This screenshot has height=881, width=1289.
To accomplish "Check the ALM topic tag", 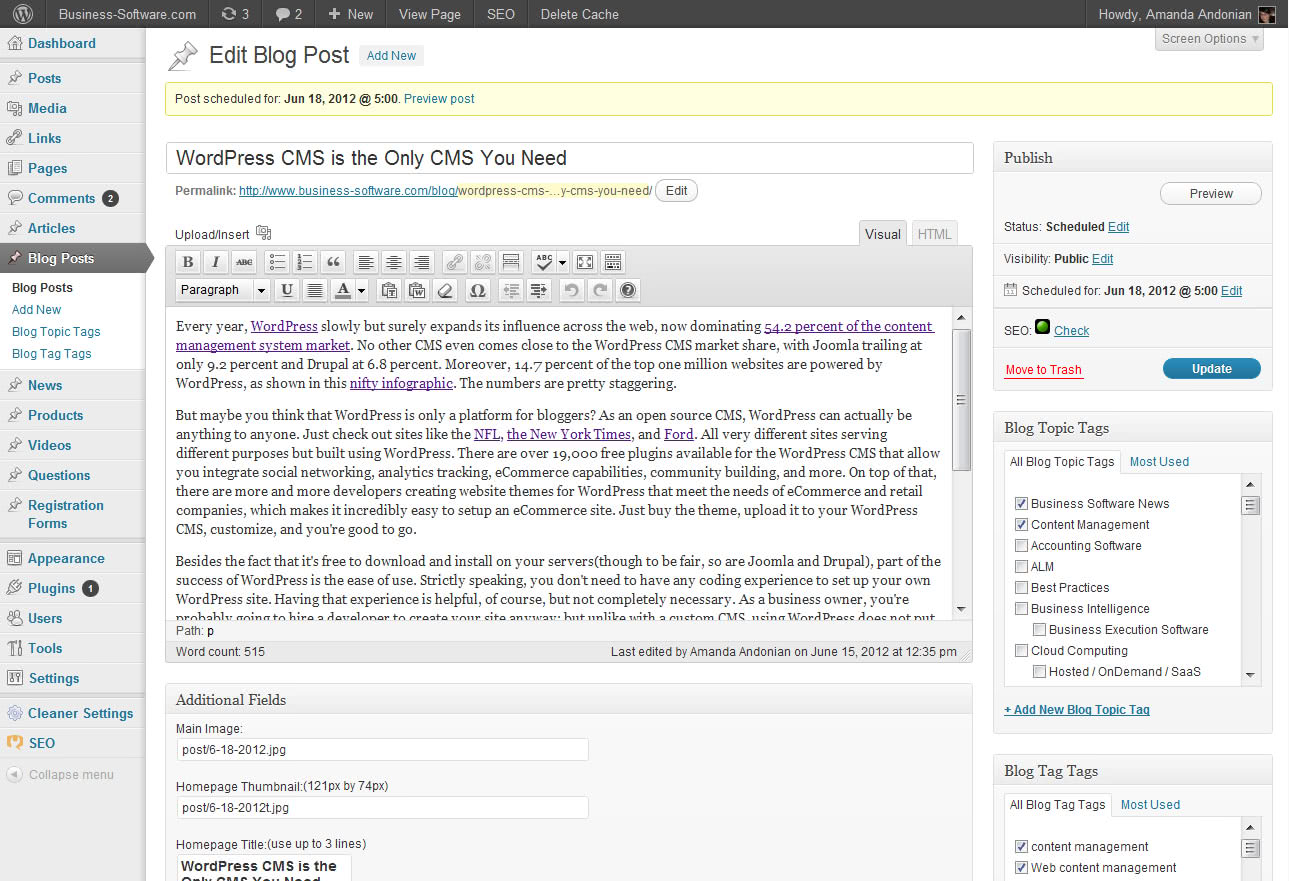I will [1021, 566].
